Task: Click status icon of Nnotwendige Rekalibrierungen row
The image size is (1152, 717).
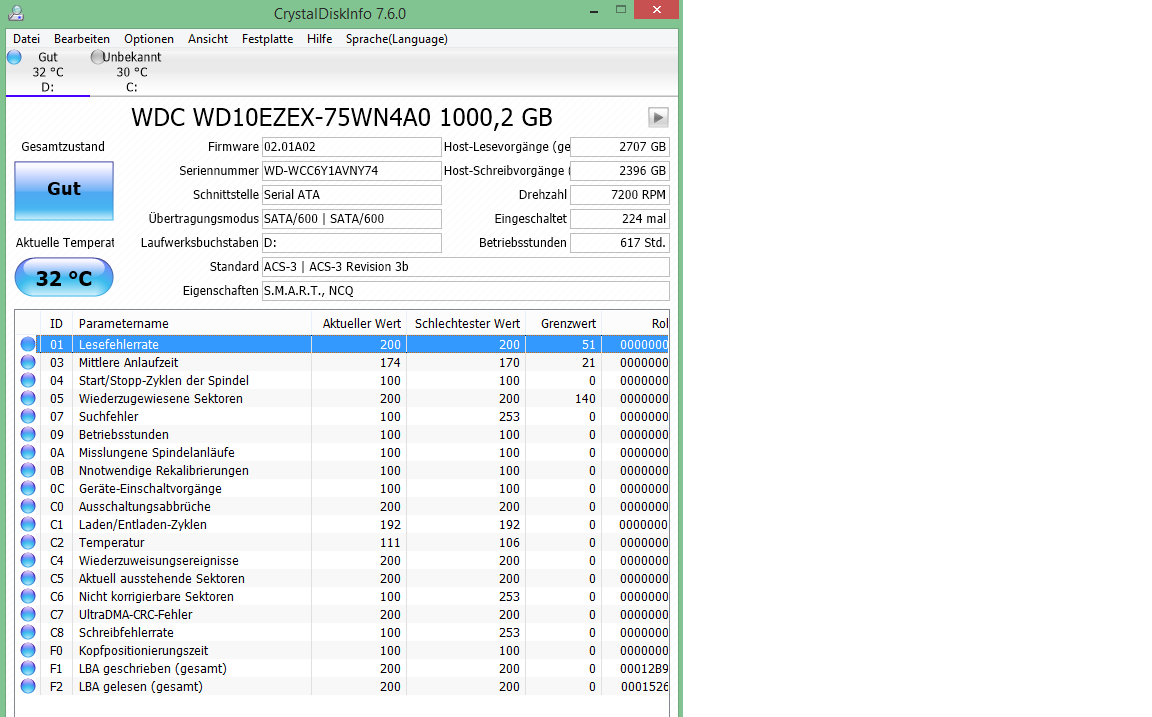Action: 28,470
